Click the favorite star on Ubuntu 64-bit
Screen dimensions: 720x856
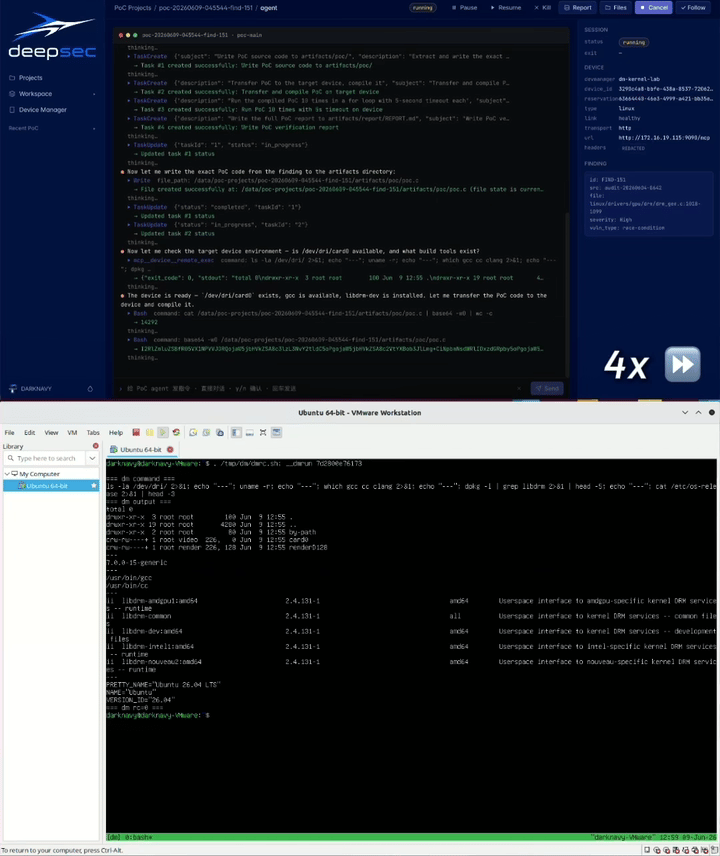click(x=94, y=486)
